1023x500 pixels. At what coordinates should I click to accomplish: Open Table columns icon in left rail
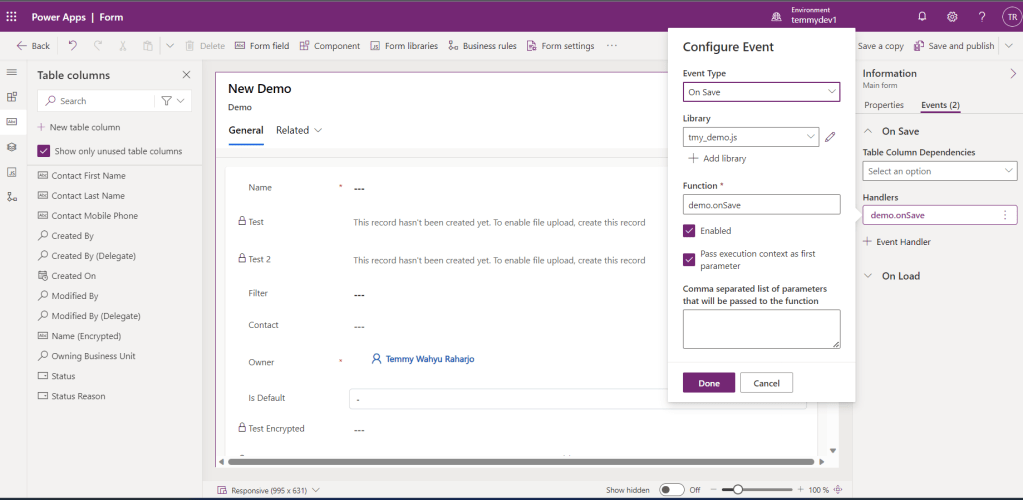pos(11,122)
